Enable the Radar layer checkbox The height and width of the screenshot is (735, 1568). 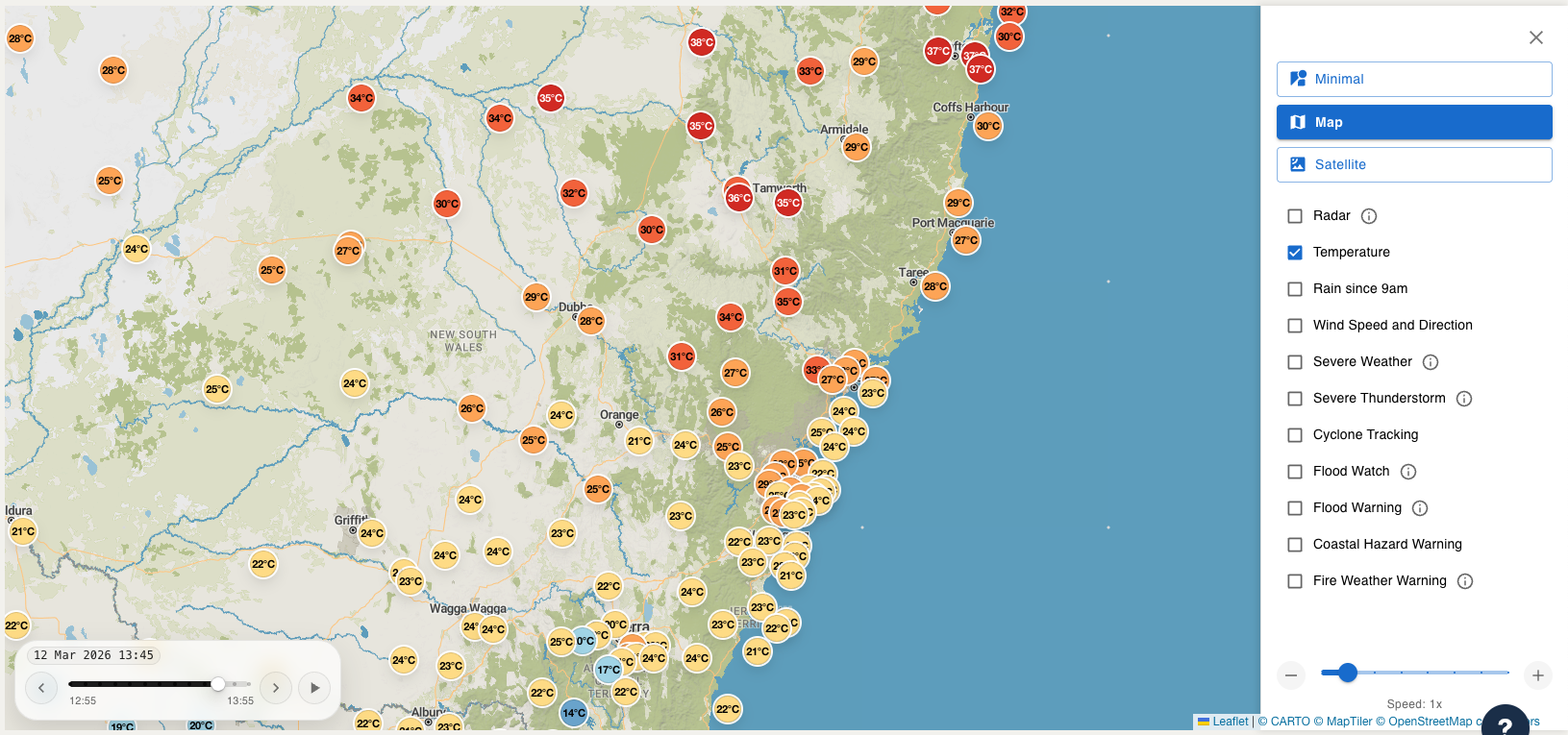pos(1295,216)
